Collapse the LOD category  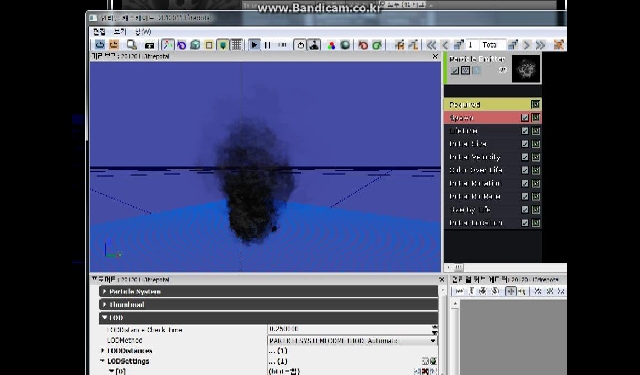click(x=104, y=317)
